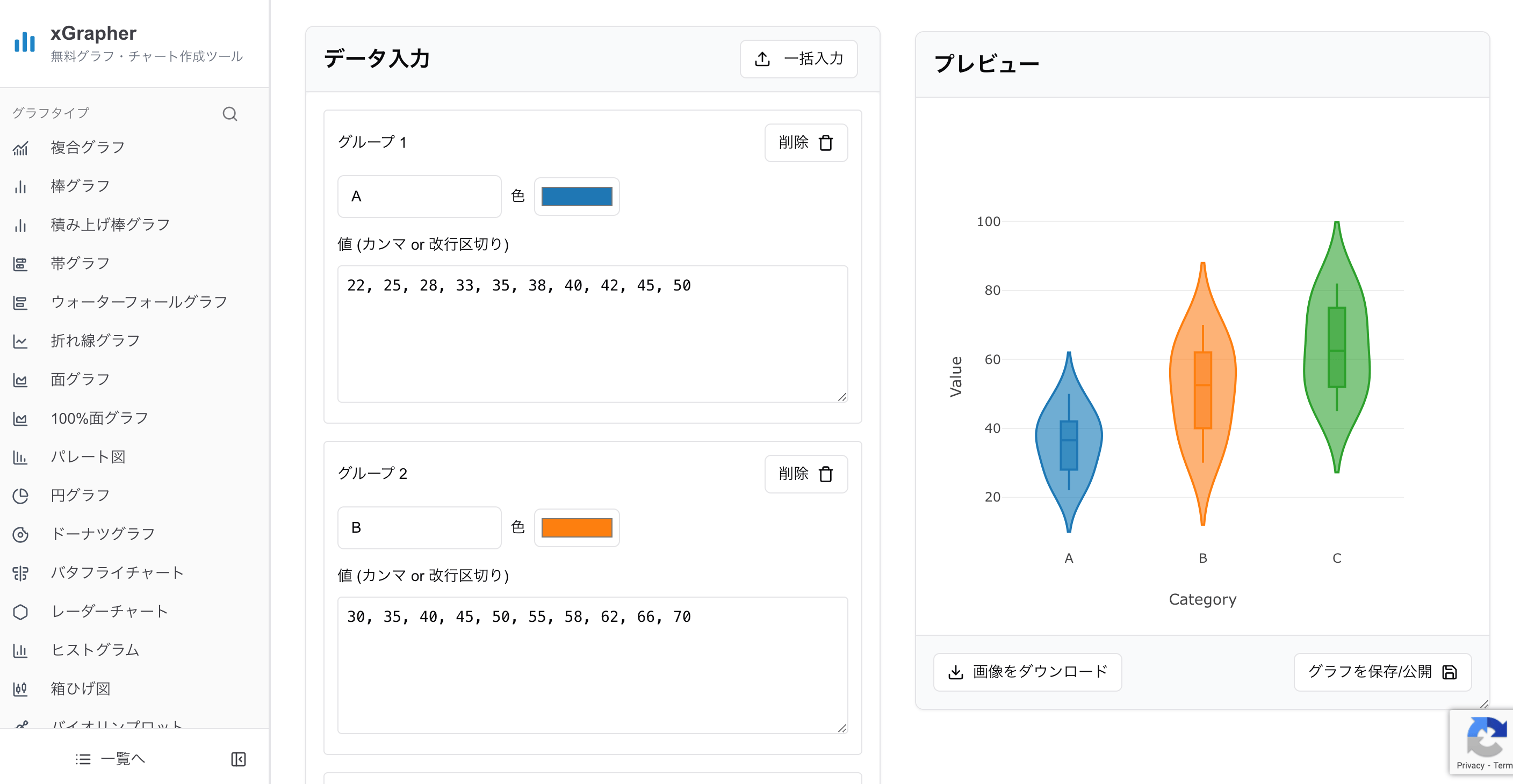Open the レーダーチャート chart type

pyautogui.click(x=21, y=612)
